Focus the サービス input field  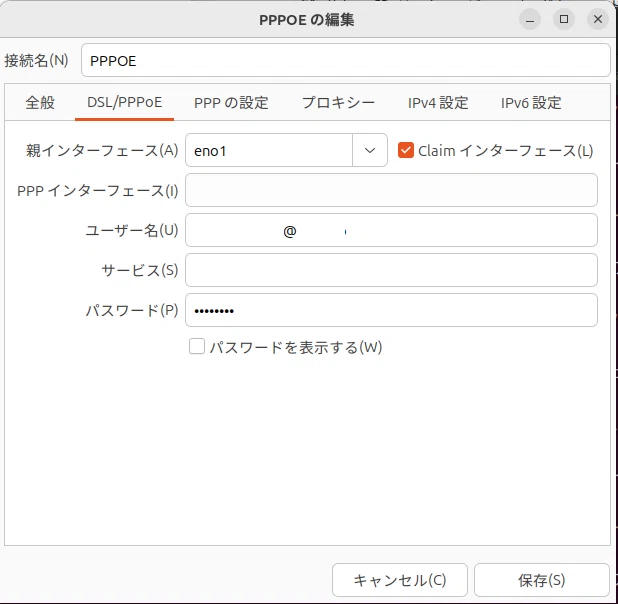(x=391, y=270)
